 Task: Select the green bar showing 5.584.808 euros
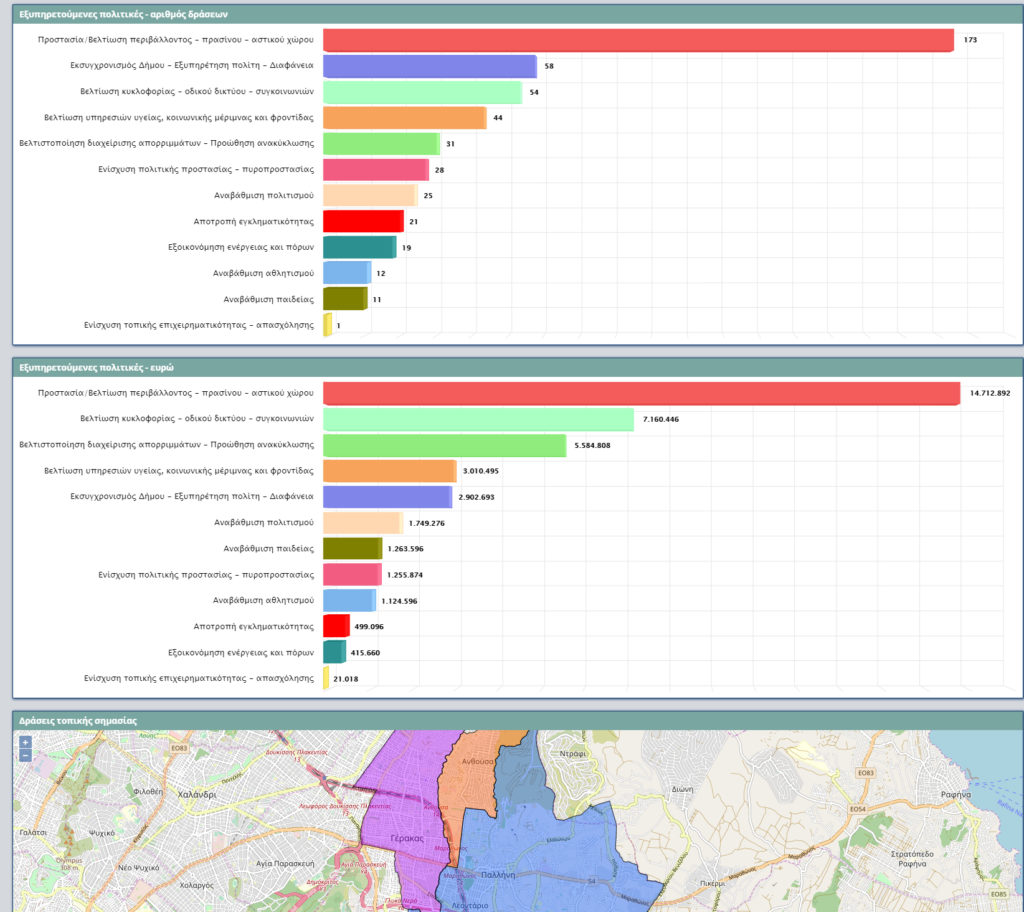444,445
